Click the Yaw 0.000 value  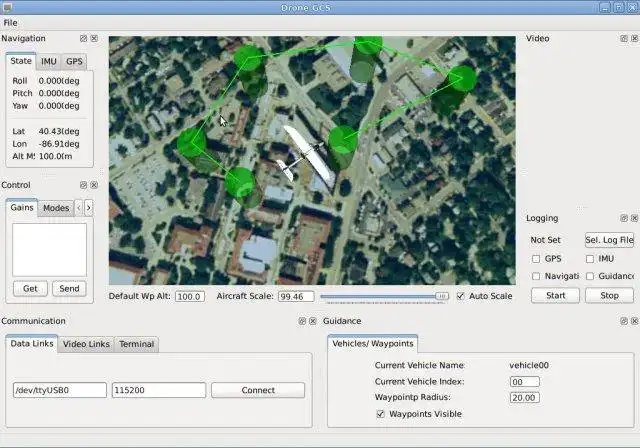[x=59, y=106]
